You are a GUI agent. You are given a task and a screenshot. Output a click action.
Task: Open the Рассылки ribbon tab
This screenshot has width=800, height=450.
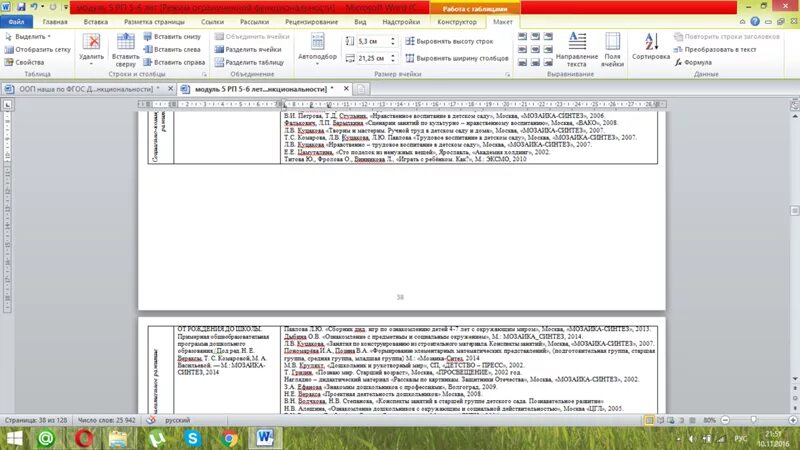pos(254,22)
